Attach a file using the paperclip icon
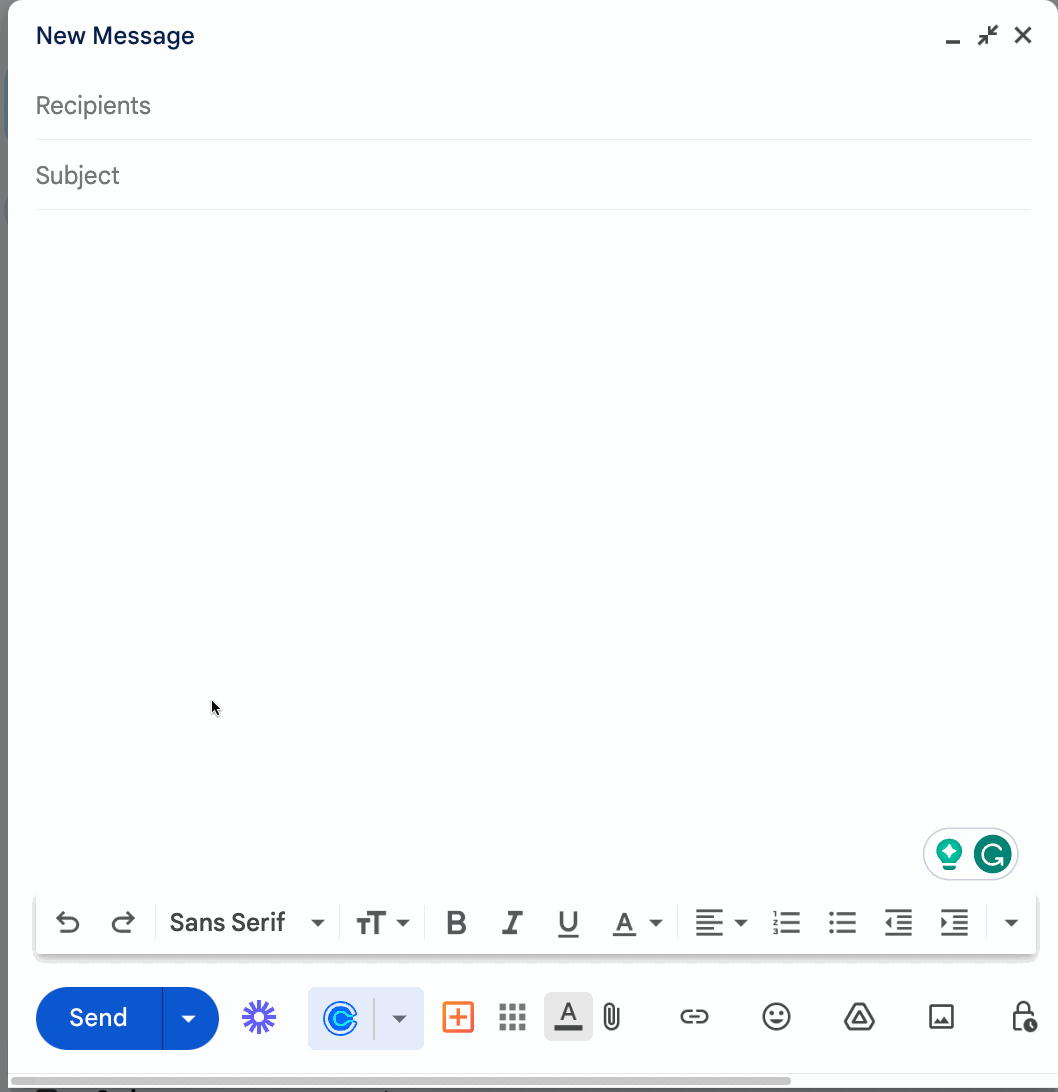This screenshot has height=1092, width=1058. [x=611, y=1017]
